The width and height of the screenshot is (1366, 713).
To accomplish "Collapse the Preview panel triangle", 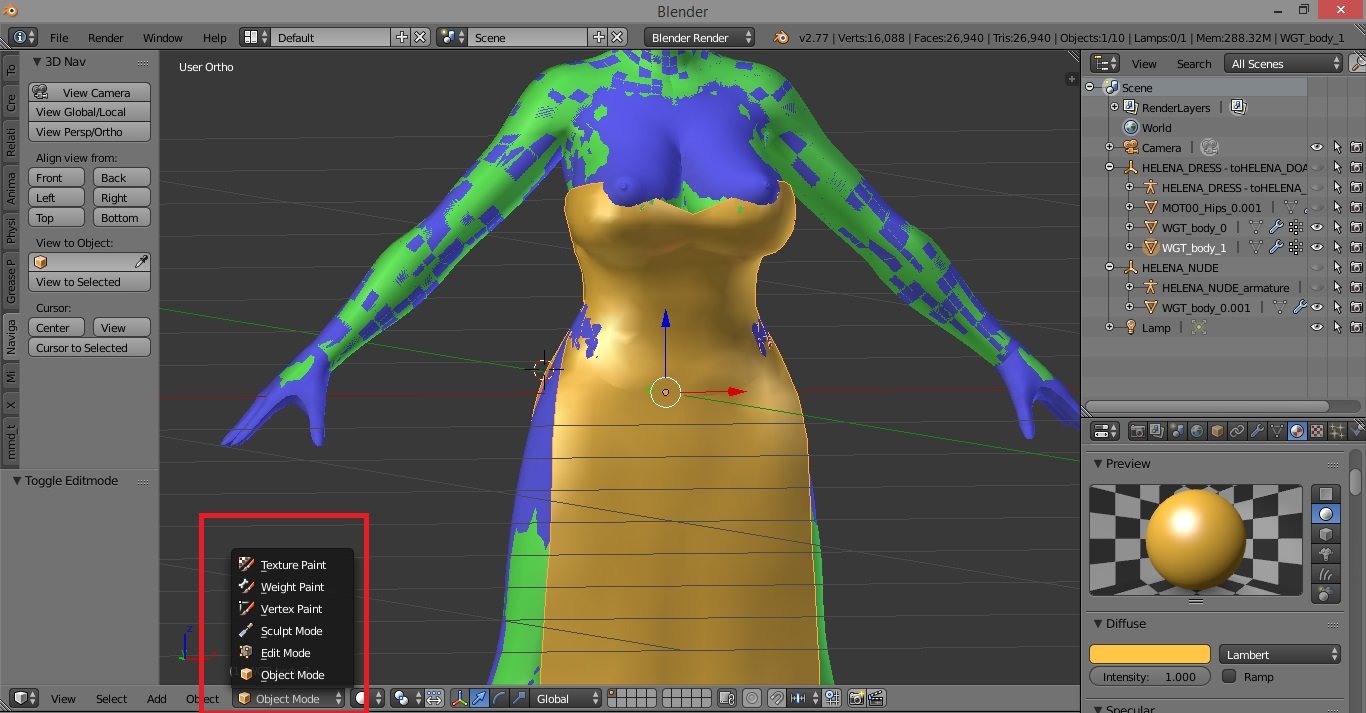I will point(1098,464).
